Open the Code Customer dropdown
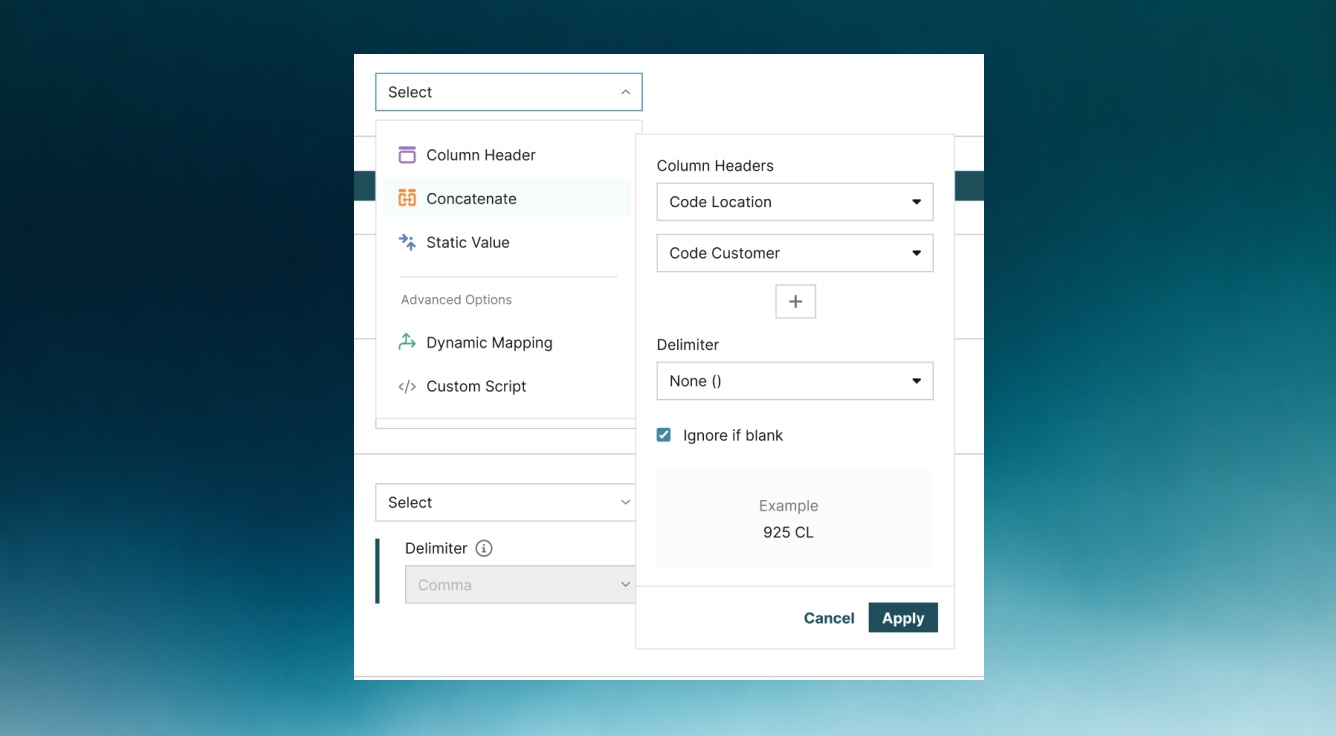The image size is (1336, 736). tap(795, 253)
